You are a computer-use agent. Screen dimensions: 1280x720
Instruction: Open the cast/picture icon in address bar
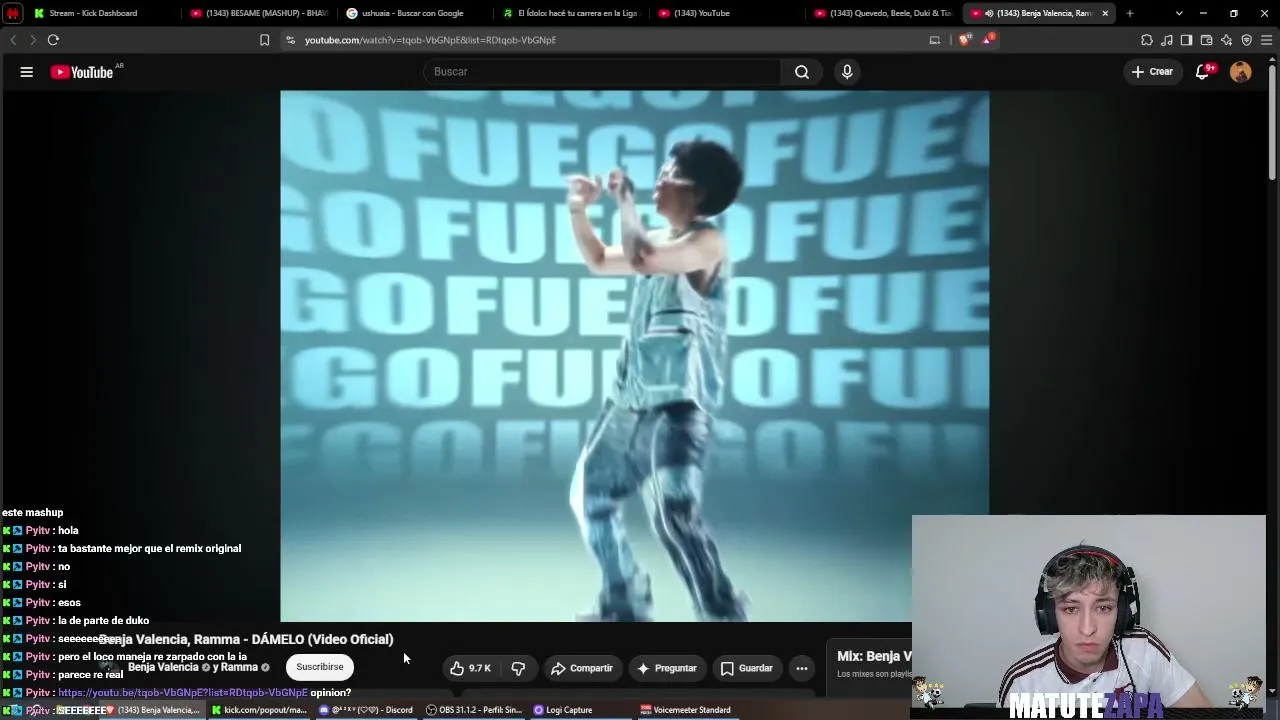935,40
